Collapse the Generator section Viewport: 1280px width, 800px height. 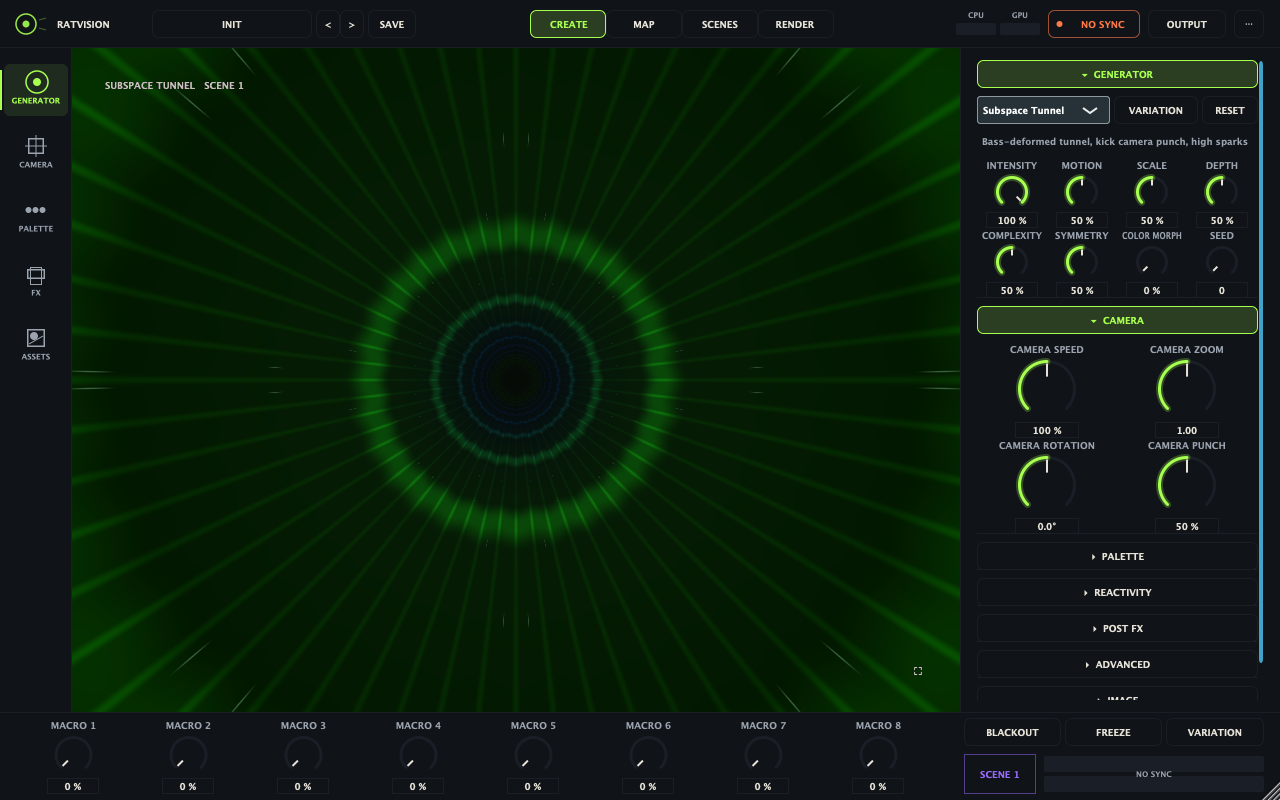[1117, 74]
